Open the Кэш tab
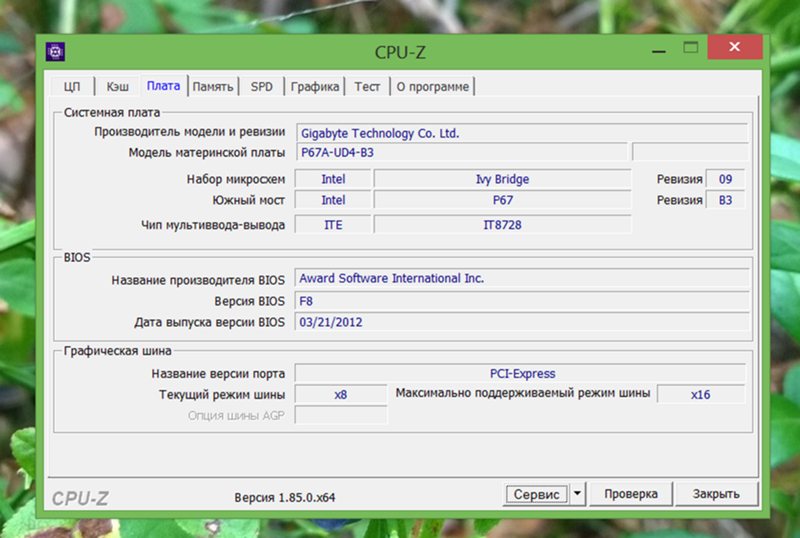800x538 pixels. pos(117,87)
